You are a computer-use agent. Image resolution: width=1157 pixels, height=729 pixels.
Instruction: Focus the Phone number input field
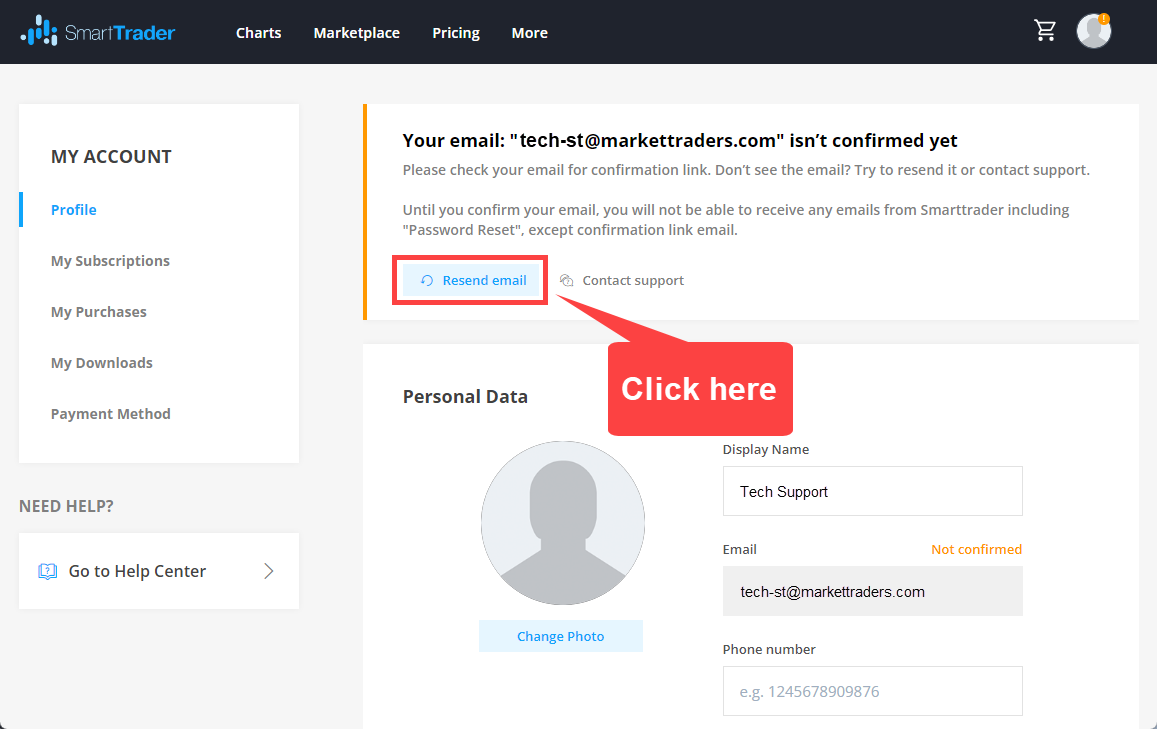coord(872,691)
